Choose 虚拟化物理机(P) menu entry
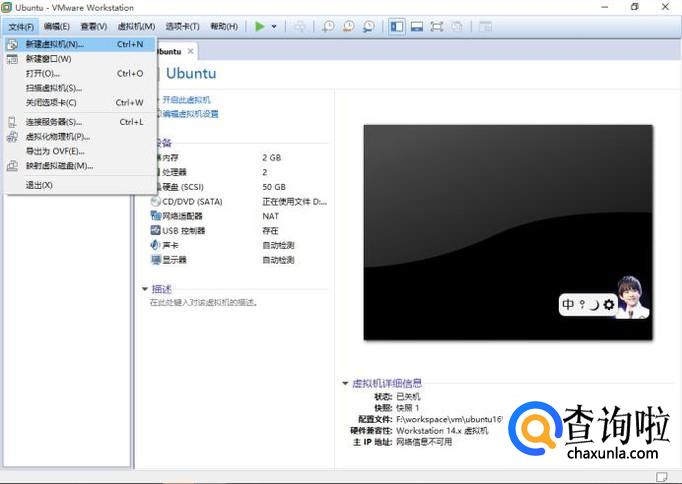 click(x=57, y=137)
